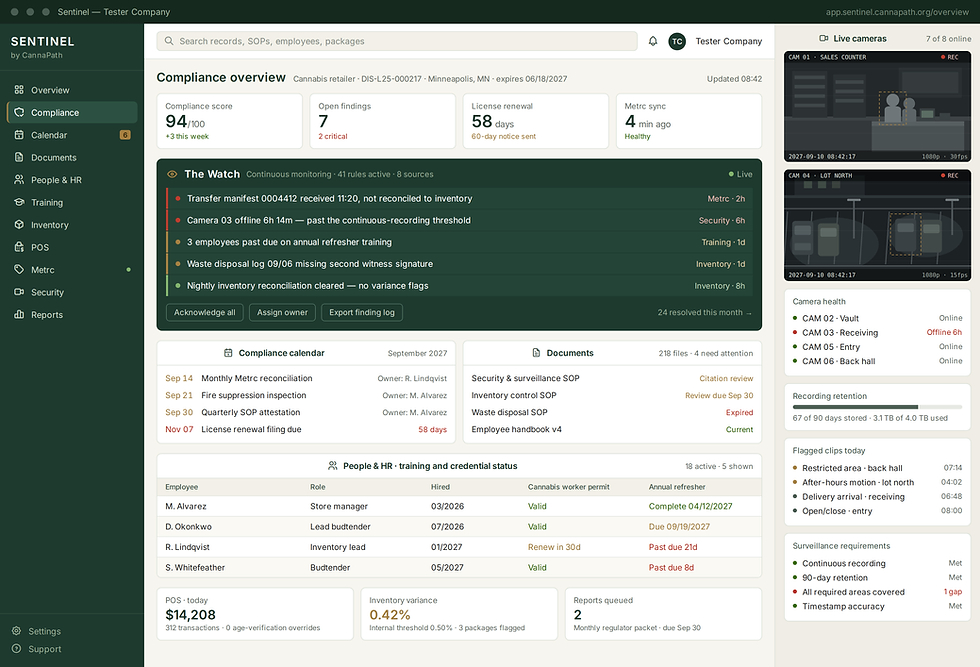Click the Overview grid icon in sidebar
Image resolution: width=980 pixels, height=667 pixels.
(19, 89)
